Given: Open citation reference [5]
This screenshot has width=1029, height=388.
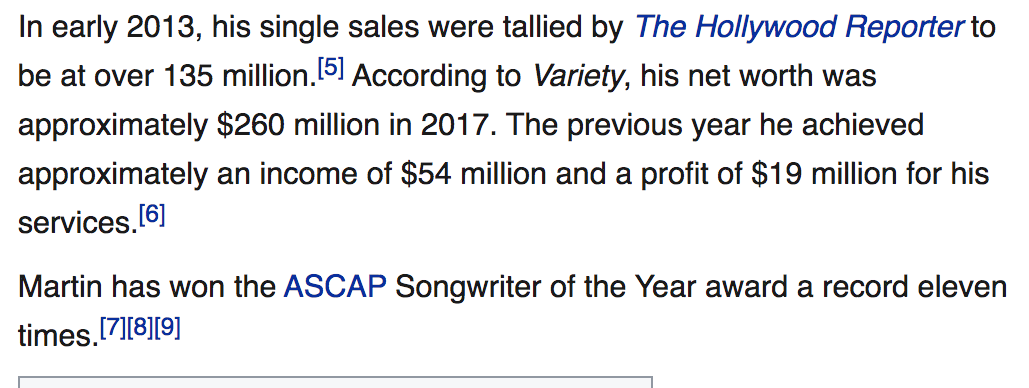Looking at the screenshot, I should (331, 68).
